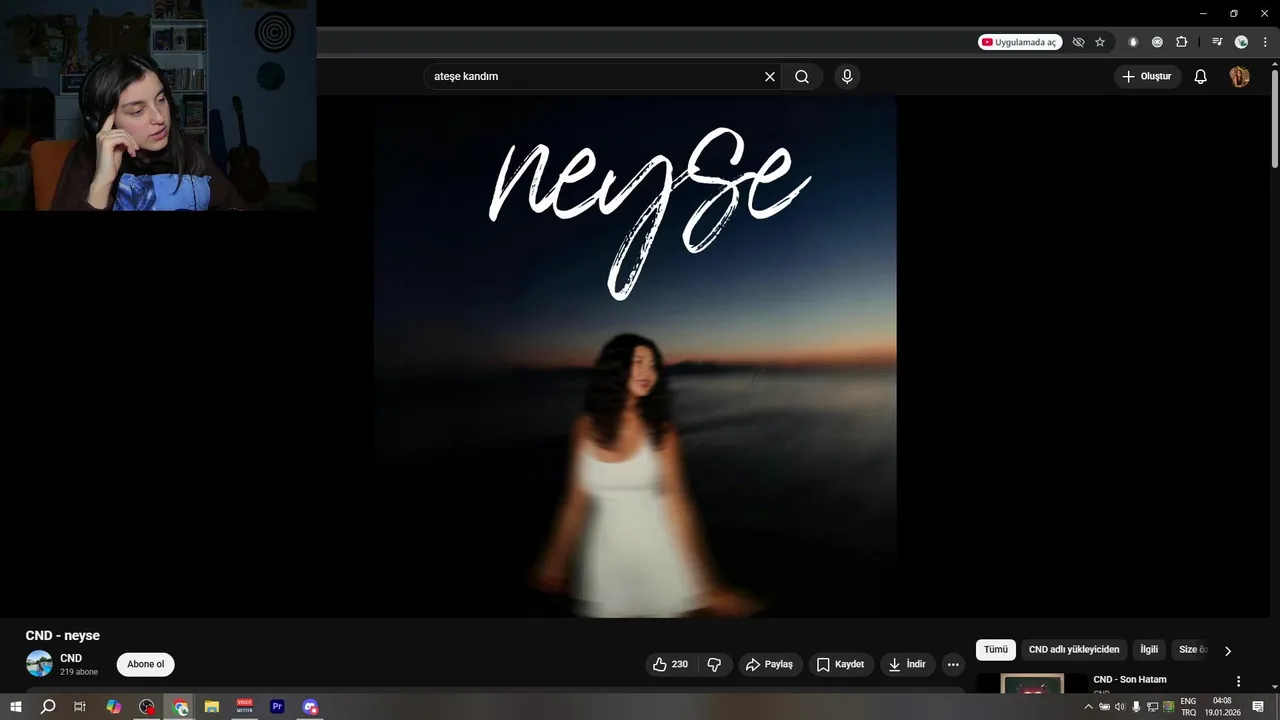The height and width of the screenshot is (720, 1280).
Task: Open the Windows action center
Action: click(x=1259, y=707)
